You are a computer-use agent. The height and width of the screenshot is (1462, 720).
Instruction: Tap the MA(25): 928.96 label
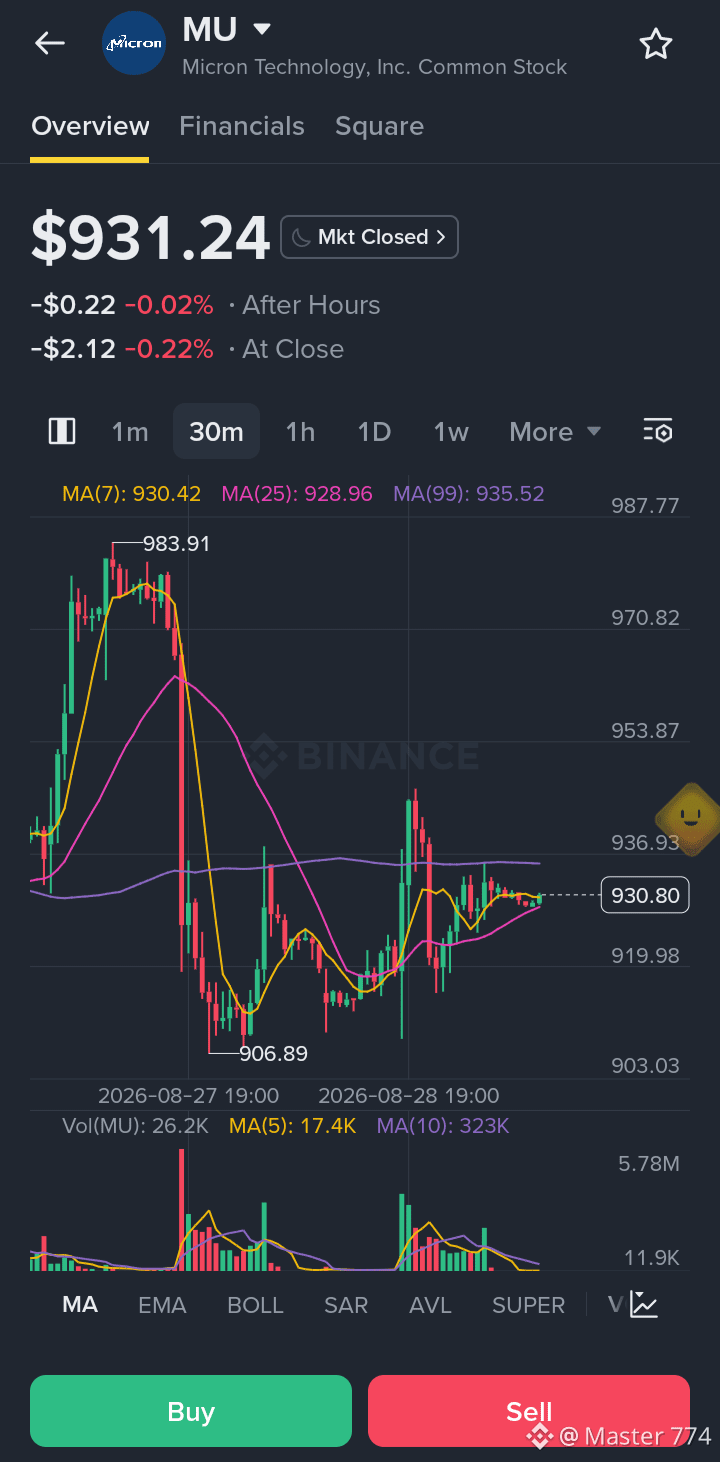pos(297,494)
